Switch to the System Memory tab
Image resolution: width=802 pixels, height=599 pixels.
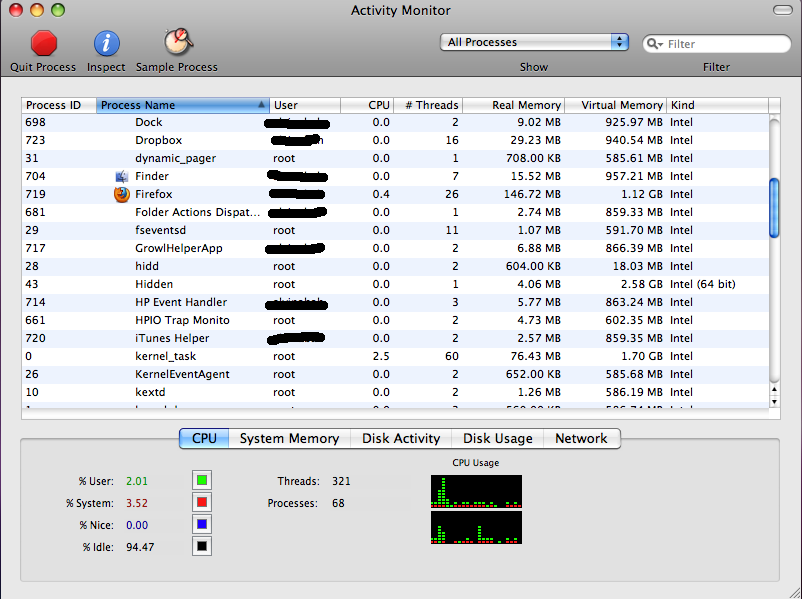click(x=289, y=439)
